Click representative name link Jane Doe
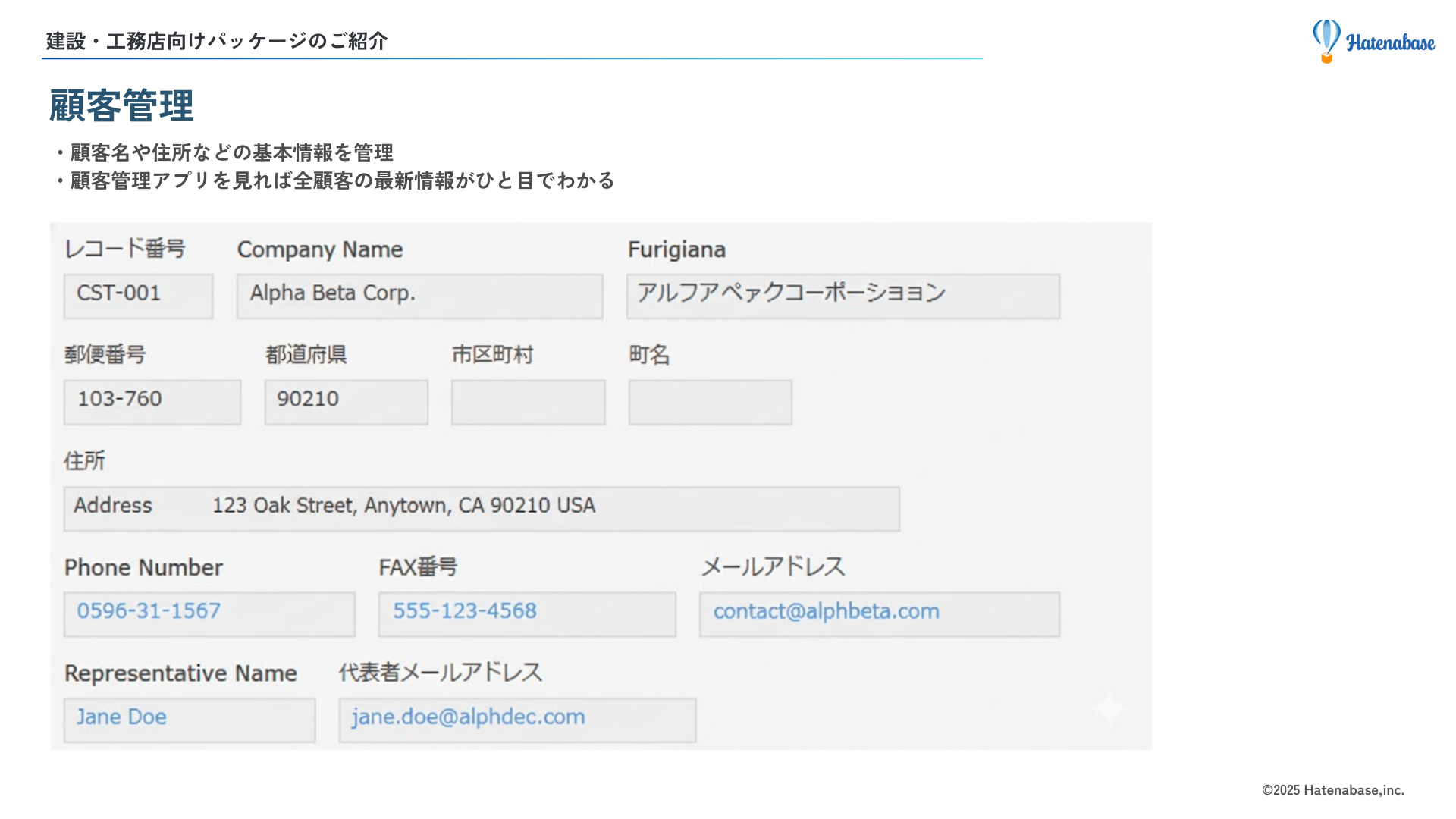1456x819 pixels. click(121, 717)
